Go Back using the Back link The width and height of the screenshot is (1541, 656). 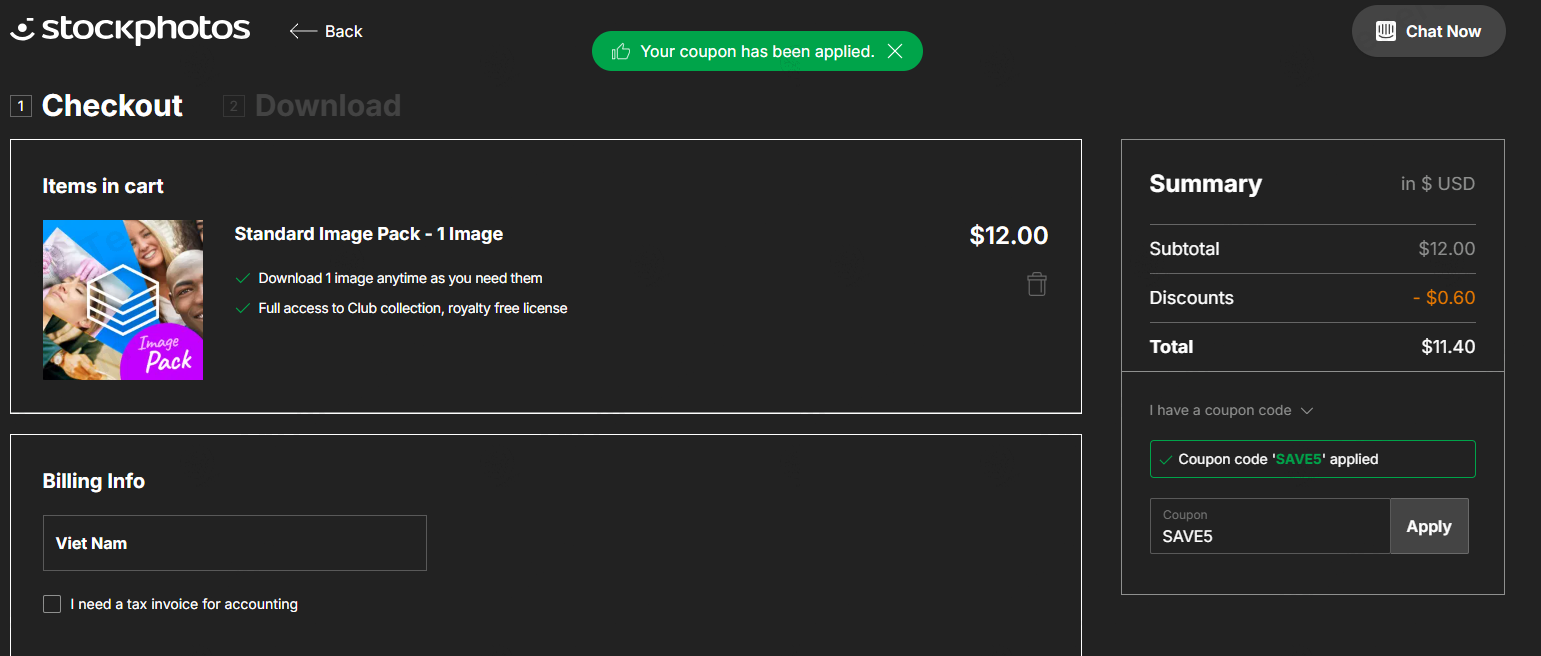coord(326,31)
